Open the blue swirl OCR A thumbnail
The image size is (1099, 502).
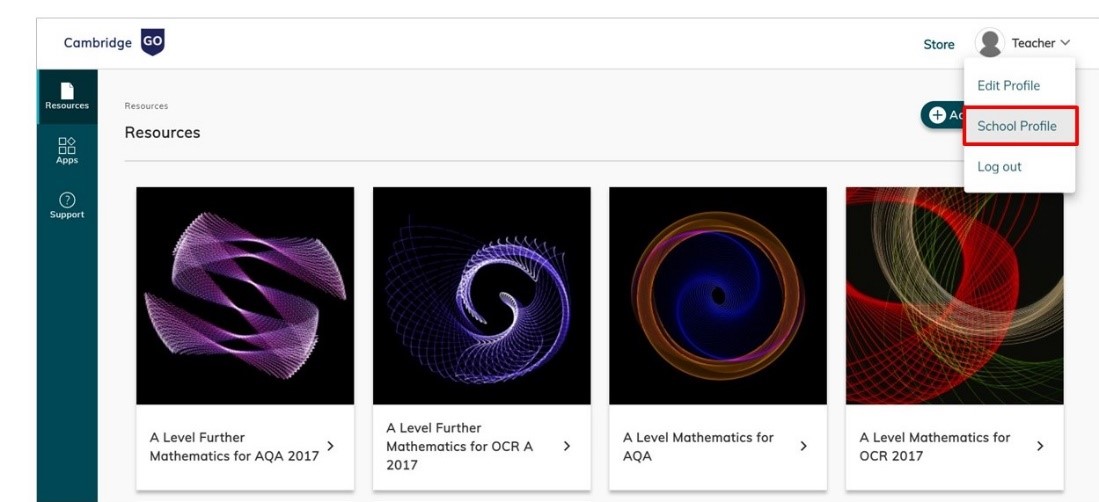click(482, 296)
